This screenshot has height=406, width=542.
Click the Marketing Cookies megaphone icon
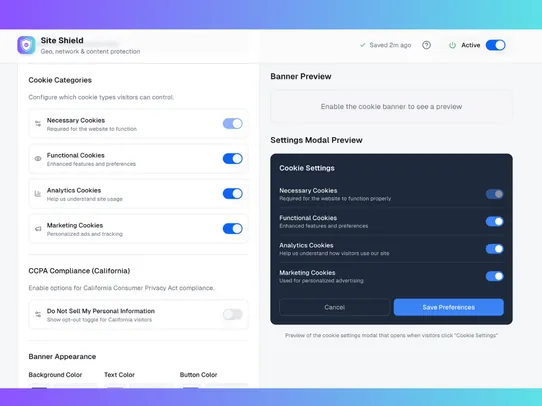(x=38, y=229)
